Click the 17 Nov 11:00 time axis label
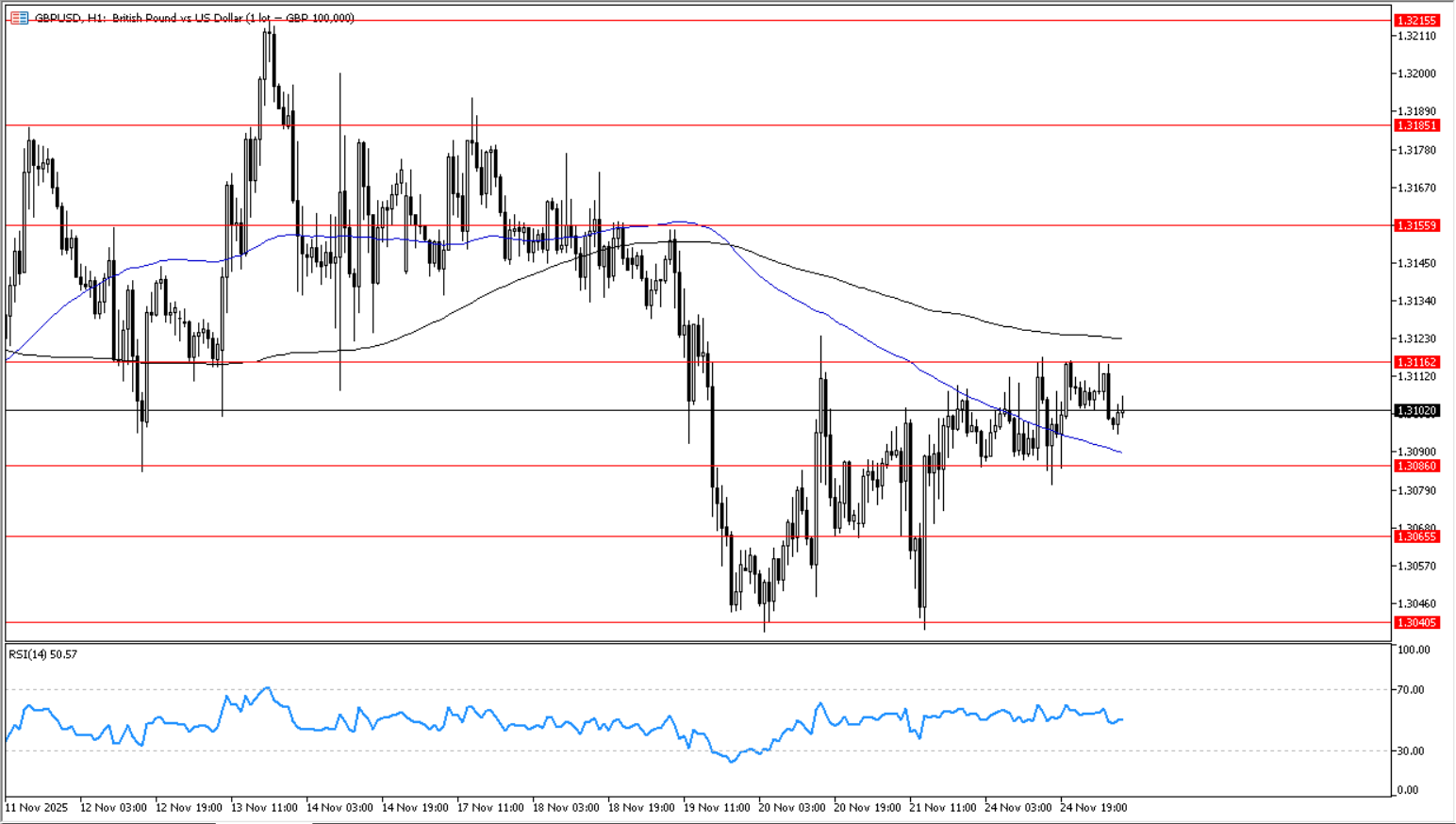 (490, 808)
